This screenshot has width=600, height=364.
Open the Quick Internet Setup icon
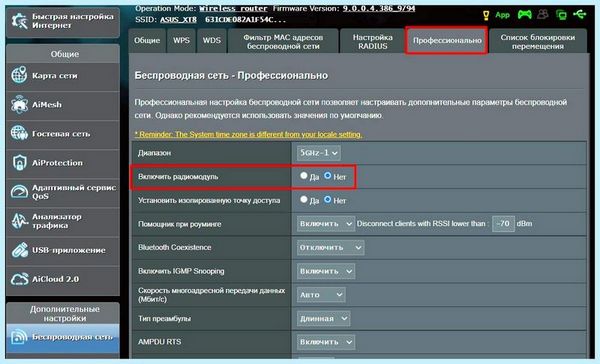[x=19, y=21]
